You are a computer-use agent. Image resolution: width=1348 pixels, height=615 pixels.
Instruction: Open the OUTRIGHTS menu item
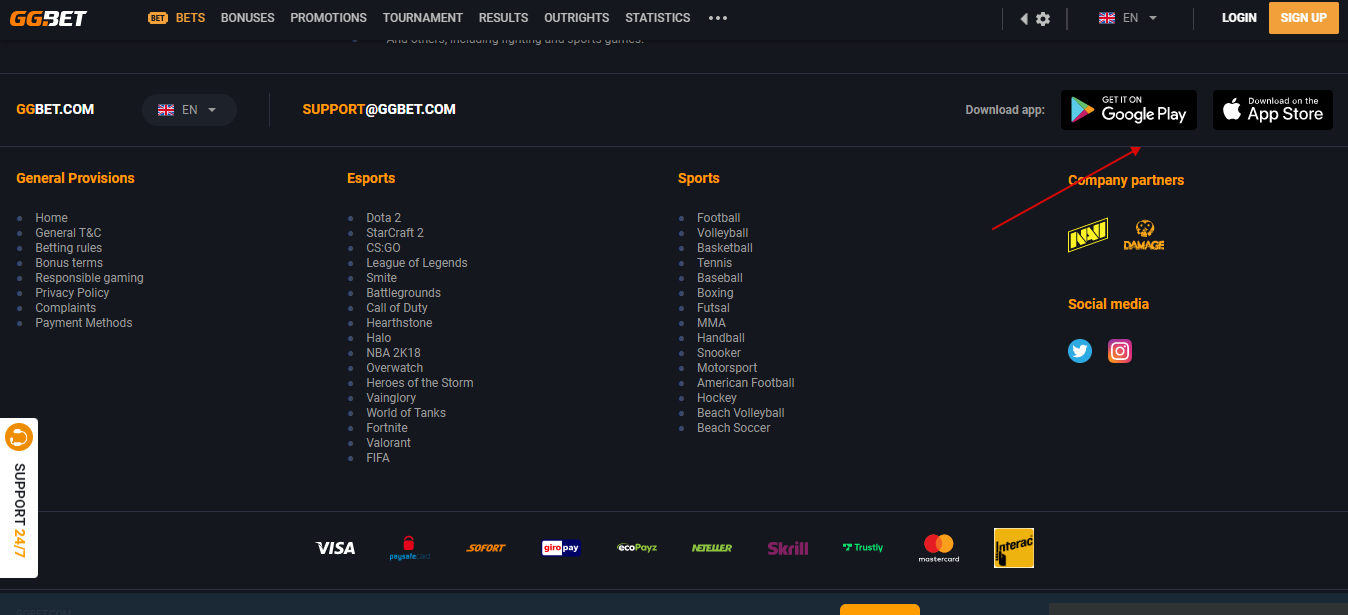tap(577, 18)
